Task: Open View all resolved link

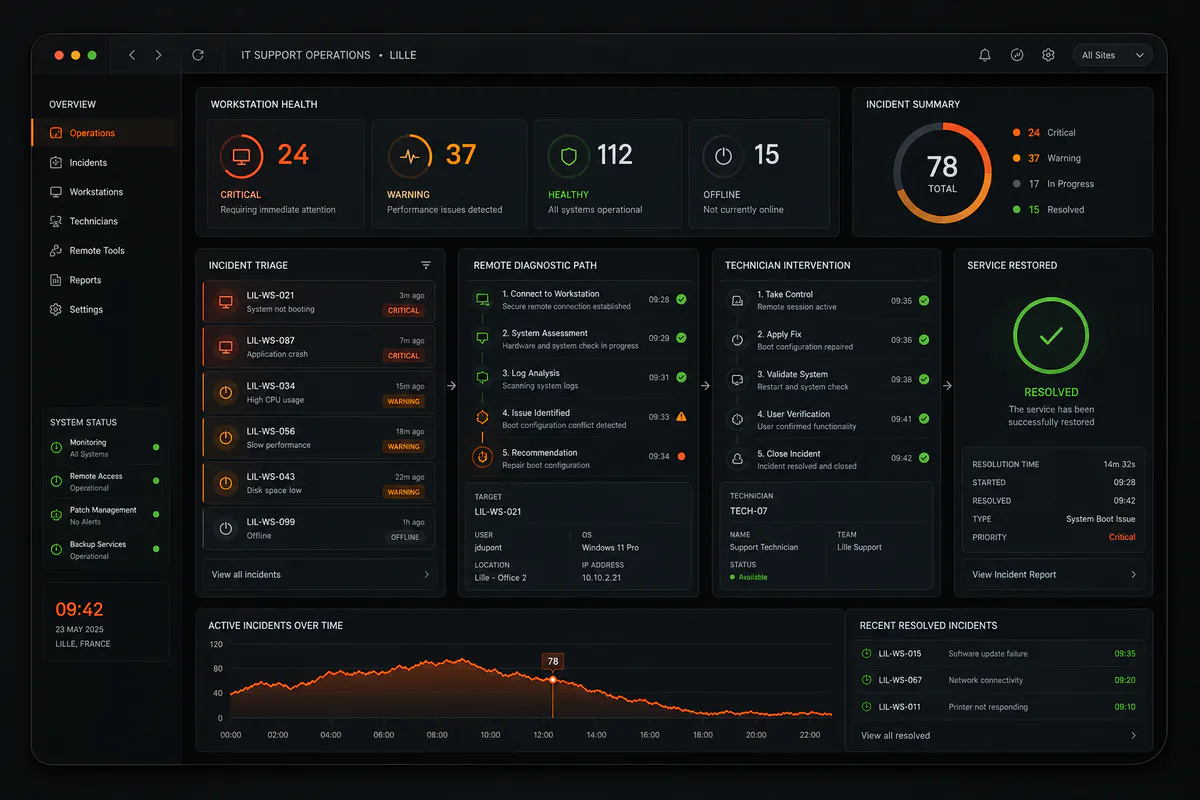Action: click(896, 735)
